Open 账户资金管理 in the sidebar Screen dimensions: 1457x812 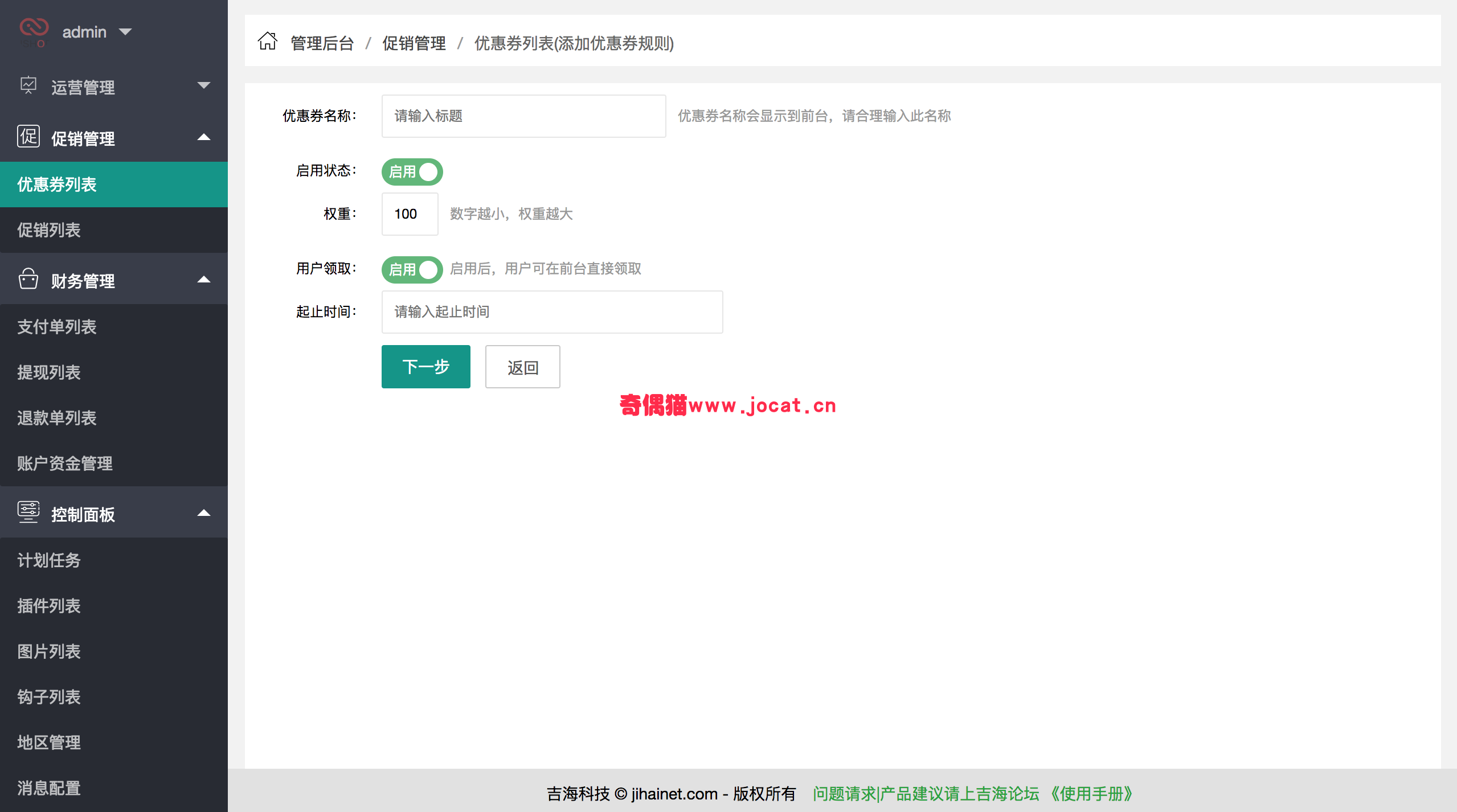coord(114,464)
